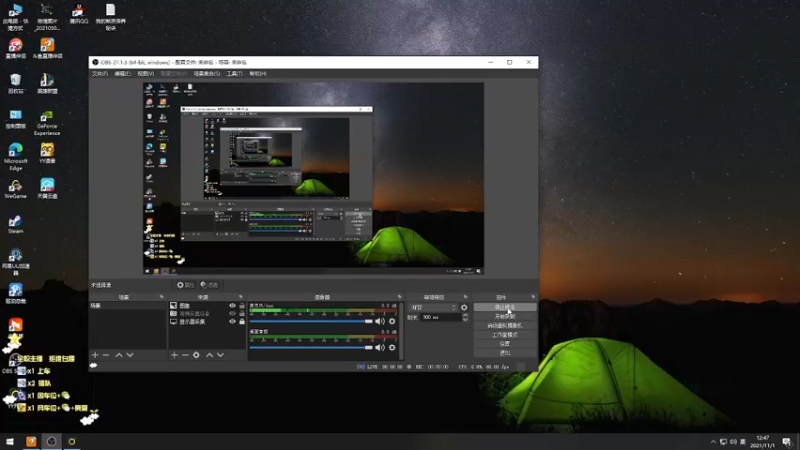The height and width of the screenshot is (450, 800).
Task: Open the Help menu in OBS
Action: pyautogui.click(x=258, y=74)
